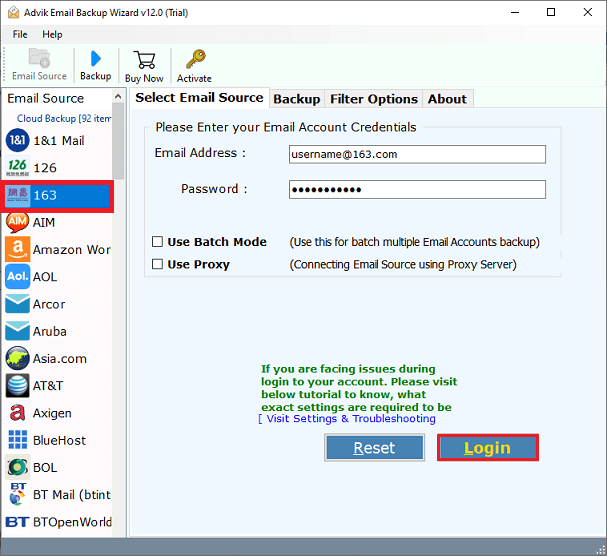The image size is (607, 556).
Task: Select the AOL list entry label
Action: (x=45, y=277)
